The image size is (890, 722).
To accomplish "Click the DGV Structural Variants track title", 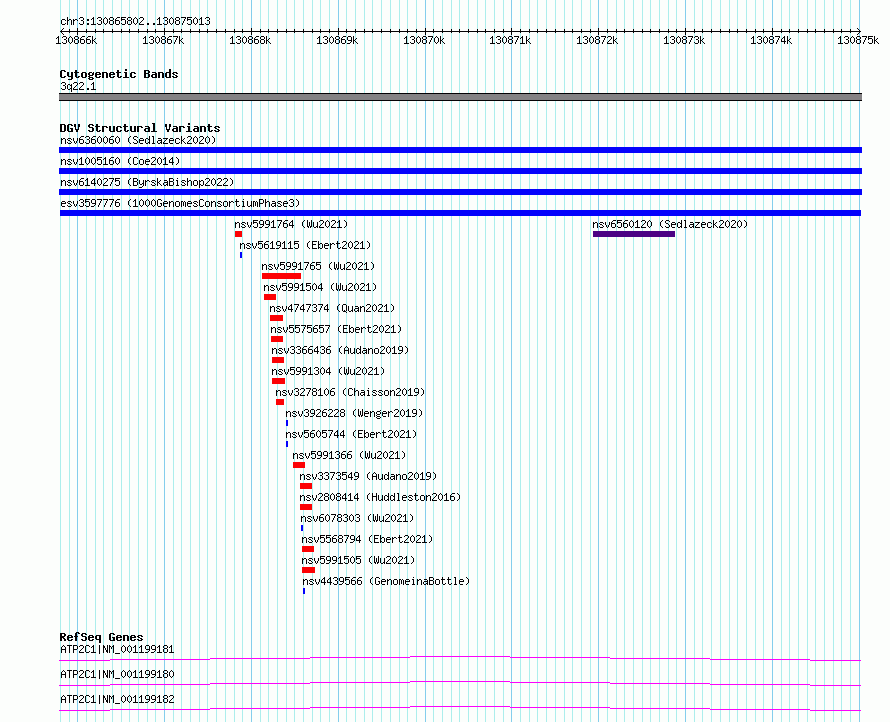I will tap(140, 128).
